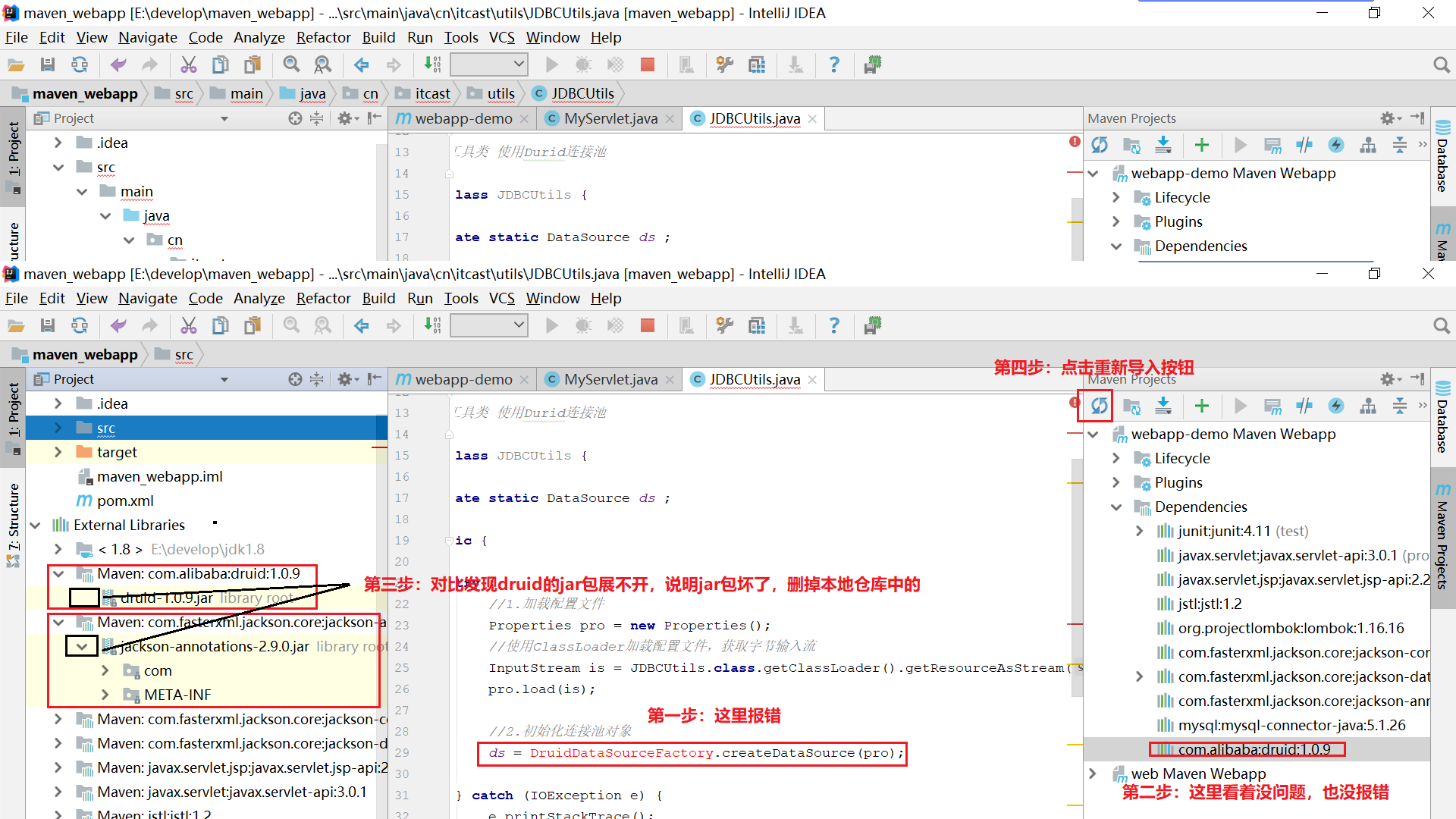The width and height of the screenshot is (1456, 819).
Task: Toggle Database side tab in upper window
Action: [x=1442, y=156]
